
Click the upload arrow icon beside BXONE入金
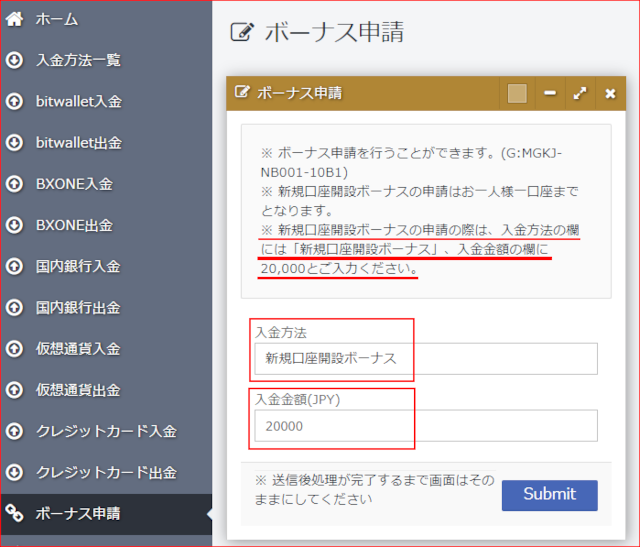pos(14,184)
